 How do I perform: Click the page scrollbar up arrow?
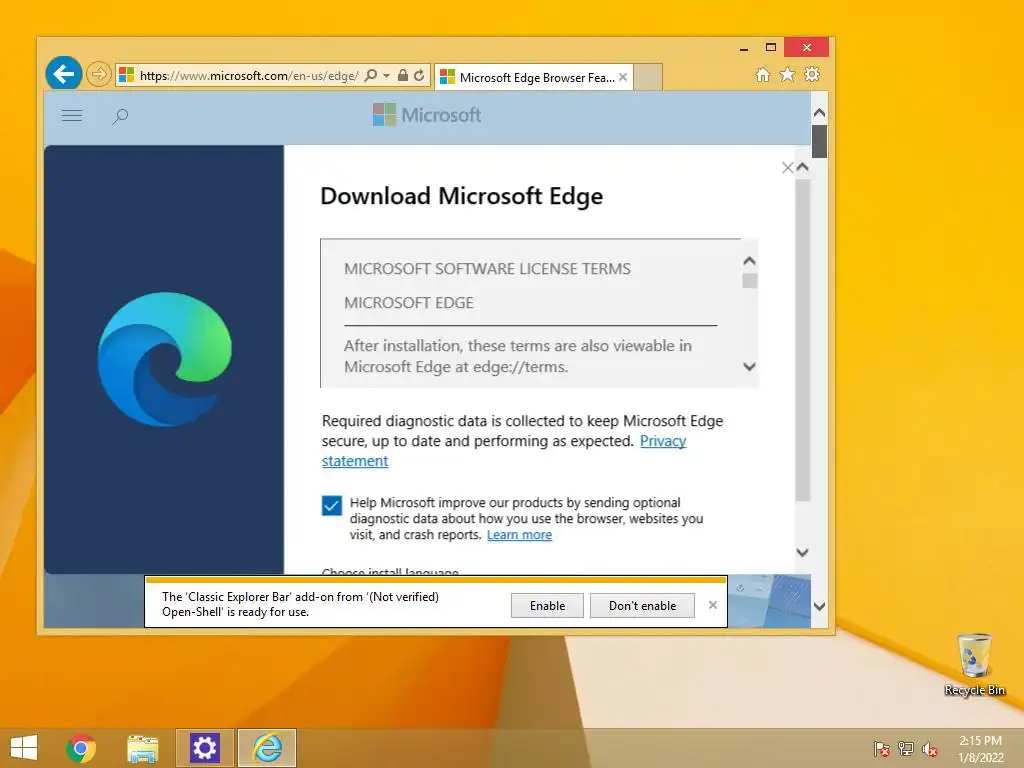click(820, 113)
